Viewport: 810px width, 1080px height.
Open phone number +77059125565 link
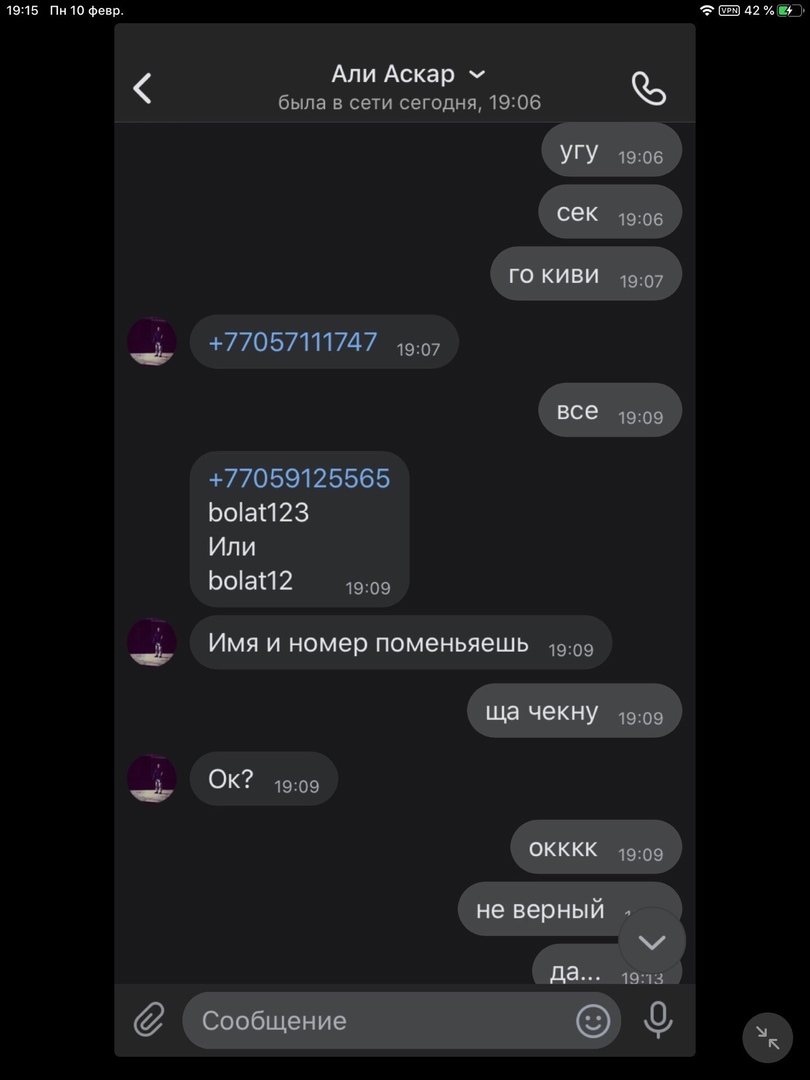[299, 478]
